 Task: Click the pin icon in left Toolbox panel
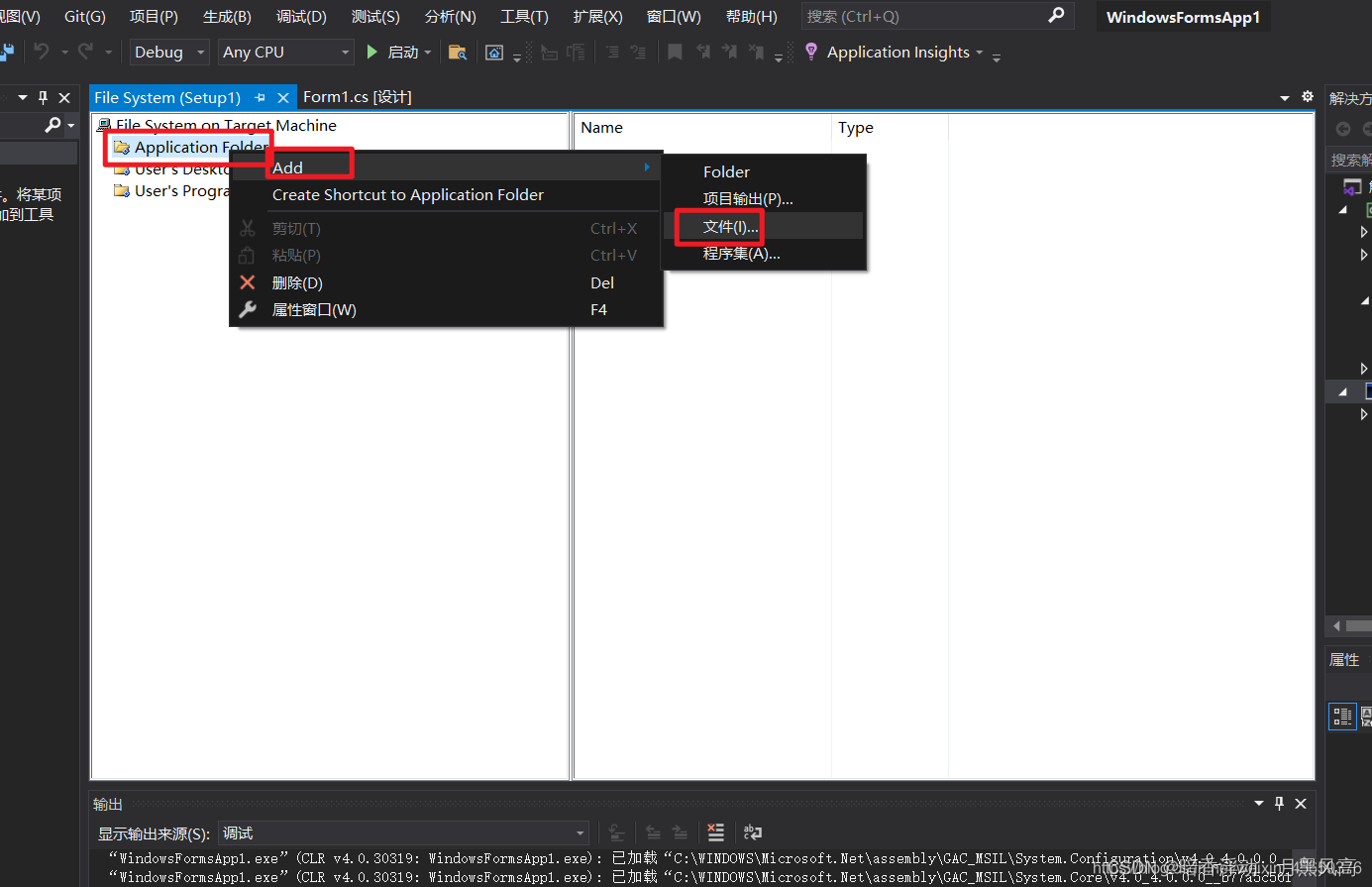43,97
